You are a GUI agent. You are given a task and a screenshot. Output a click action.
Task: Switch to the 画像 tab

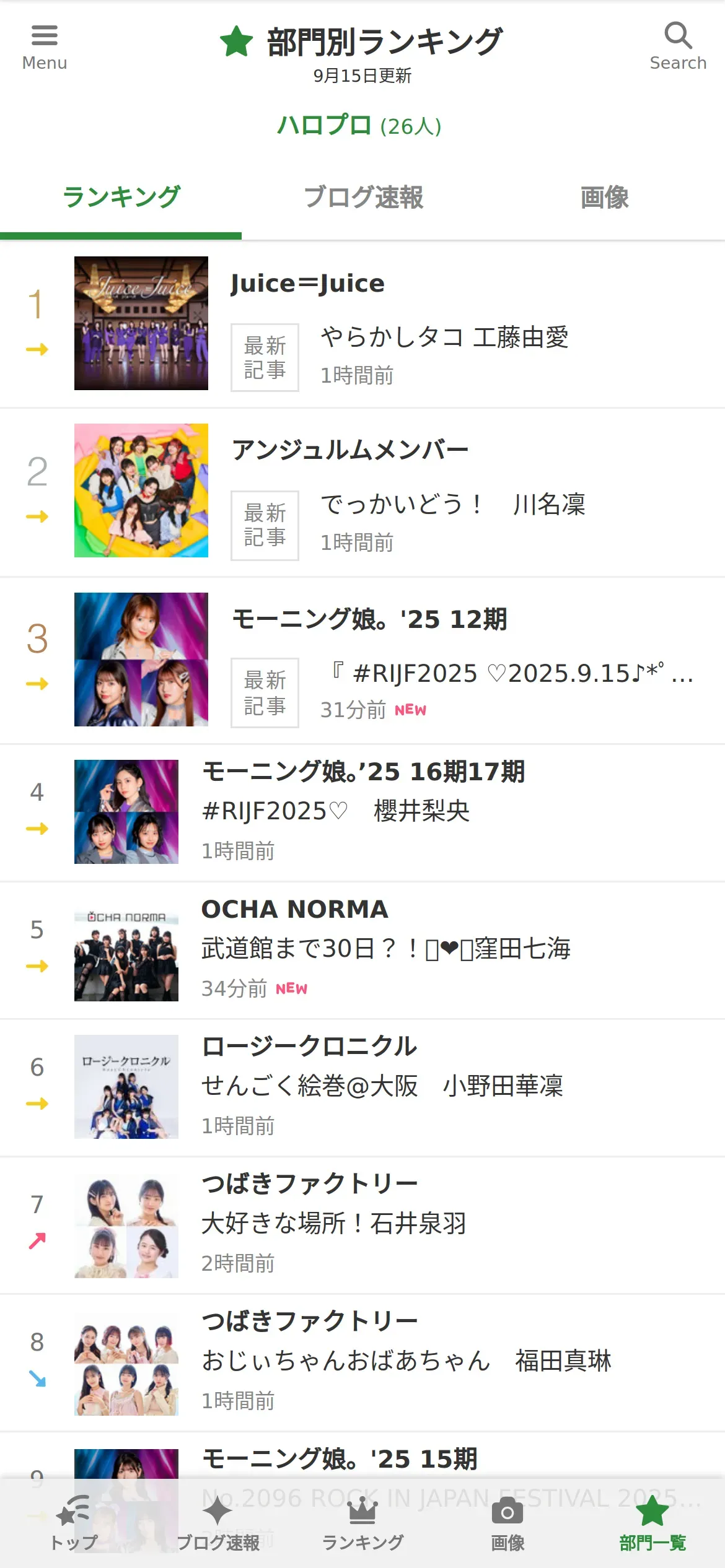coord(604,198)
